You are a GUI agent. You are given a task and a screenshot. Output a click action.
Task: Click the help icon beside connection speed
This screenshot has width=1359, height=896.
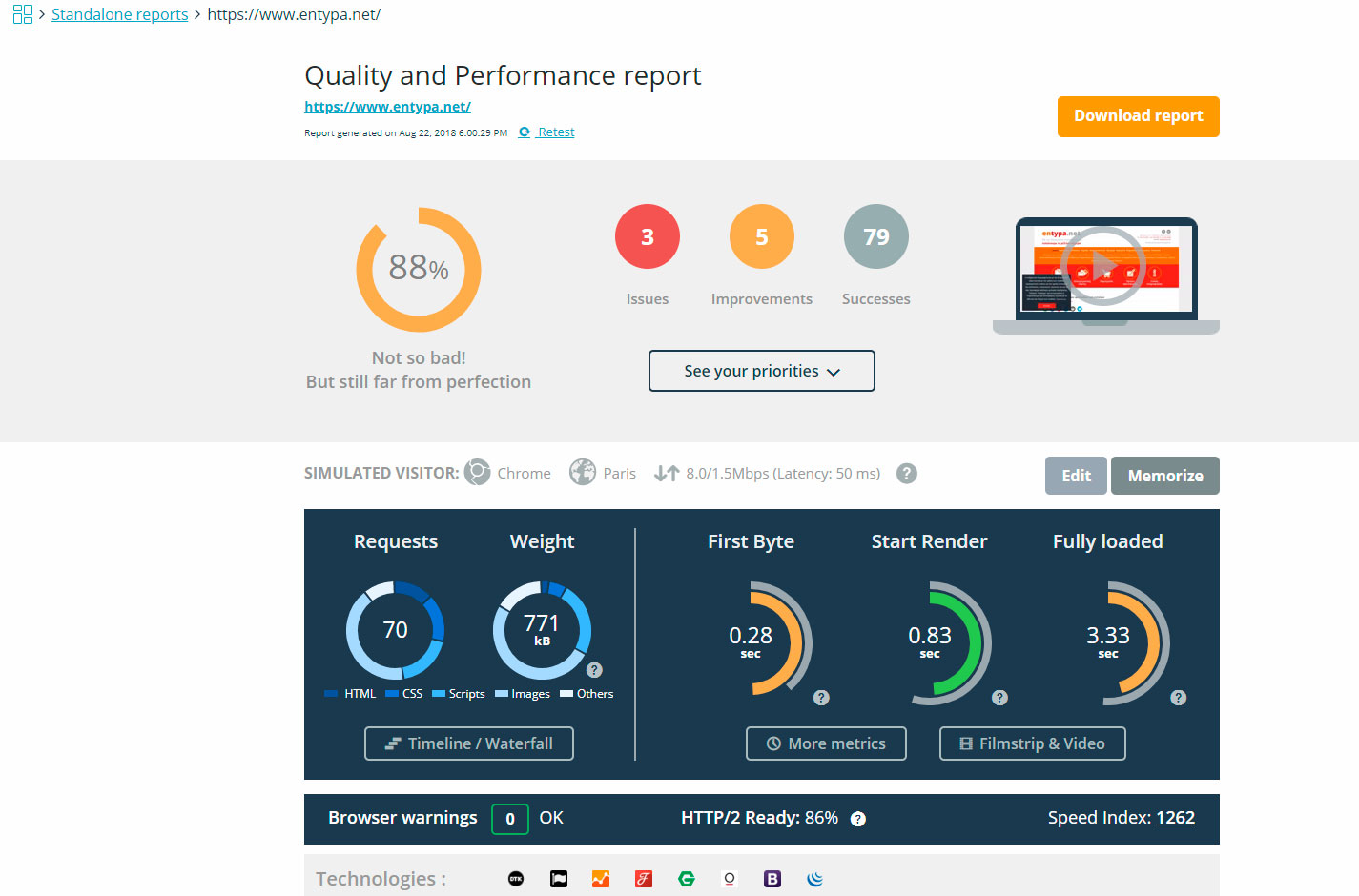coord(907,473)
